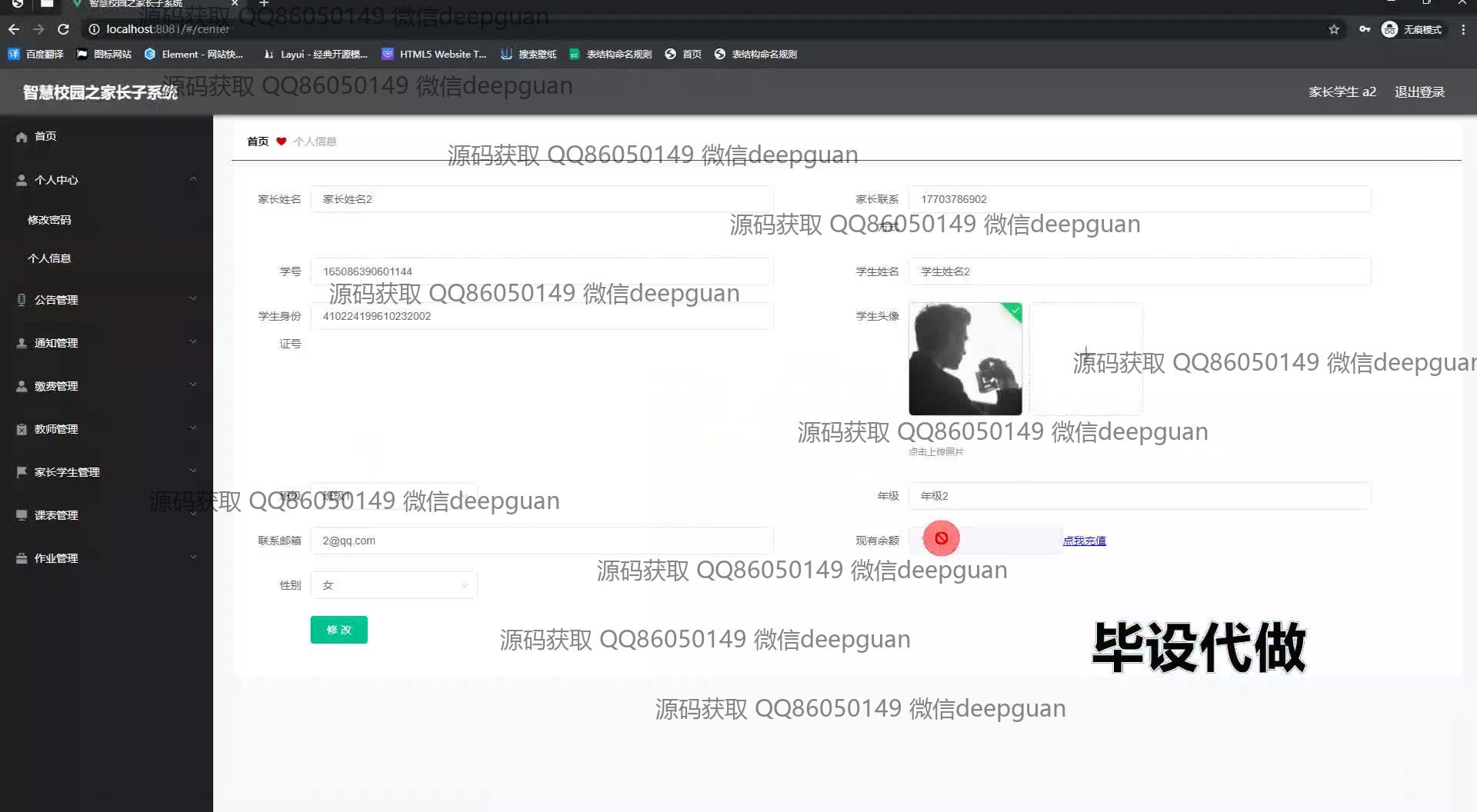The width and height of the screenshot is (1477, 812).
Task: Click 退出登录 to log out
Action: click(x=1419, y=92)
